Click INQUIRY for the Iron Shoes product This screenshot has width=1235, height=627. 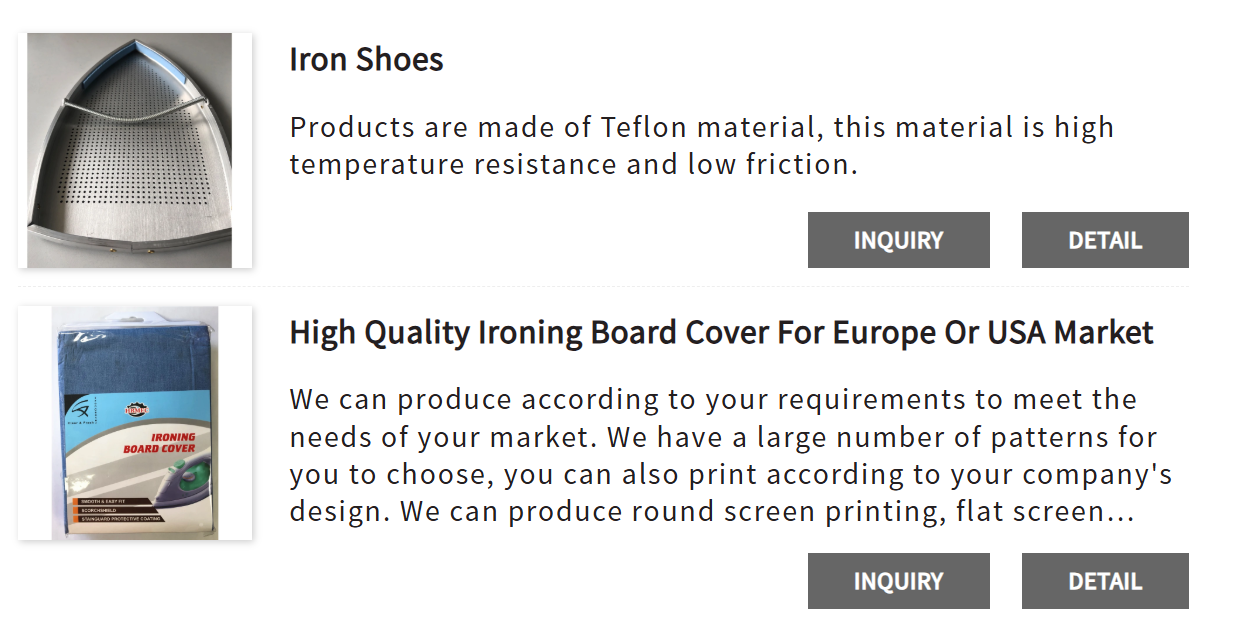coord(898,240)
